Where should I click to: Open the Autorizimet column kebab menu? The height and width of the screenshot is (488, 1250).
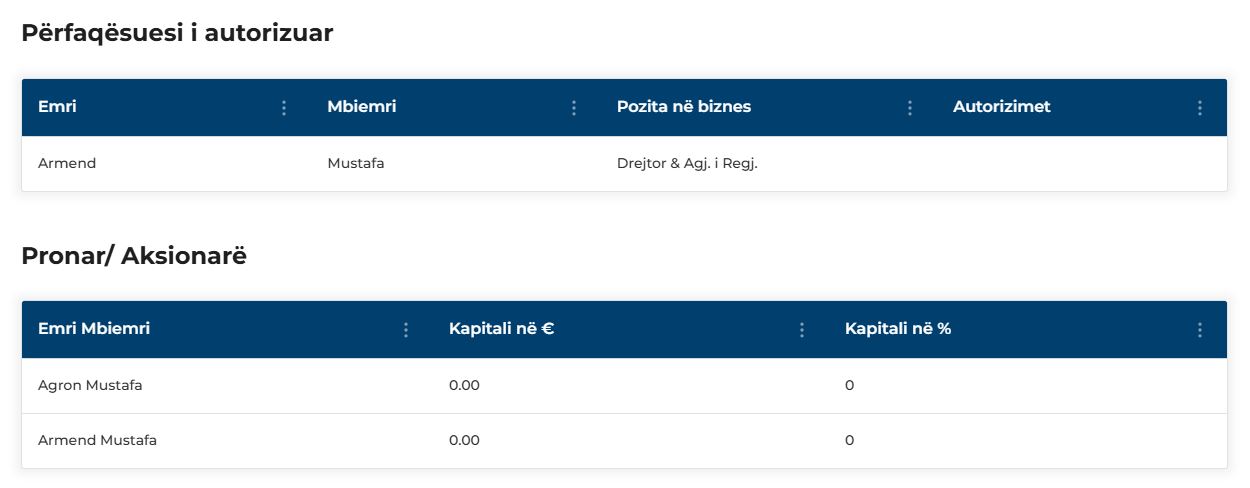1200,108
